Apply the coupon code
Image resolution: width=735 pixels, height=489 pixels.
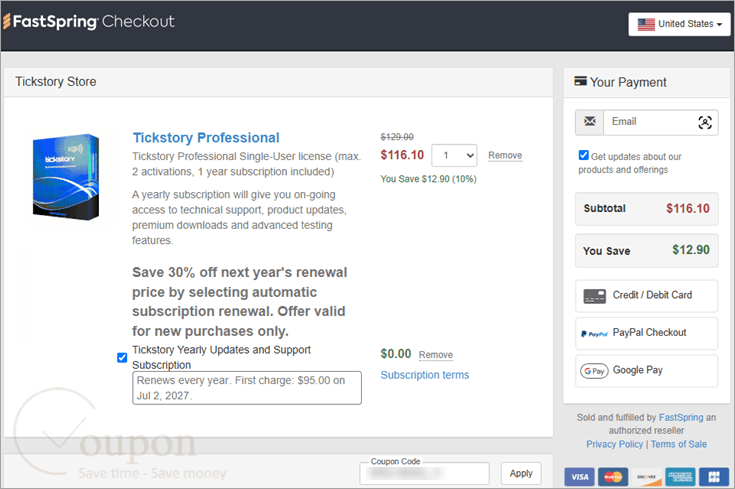pos(521,473)
